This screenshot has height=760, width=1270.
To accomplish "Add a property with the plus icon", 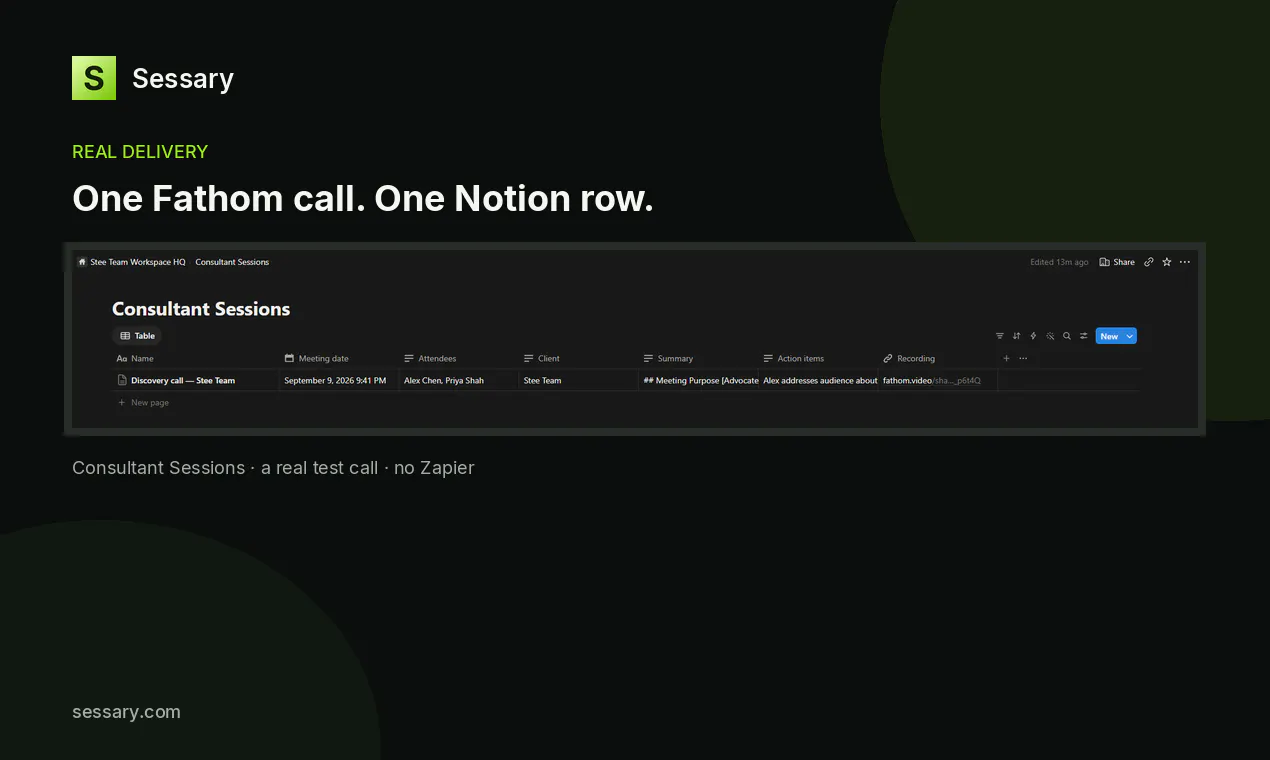I will pos(1006,358).
